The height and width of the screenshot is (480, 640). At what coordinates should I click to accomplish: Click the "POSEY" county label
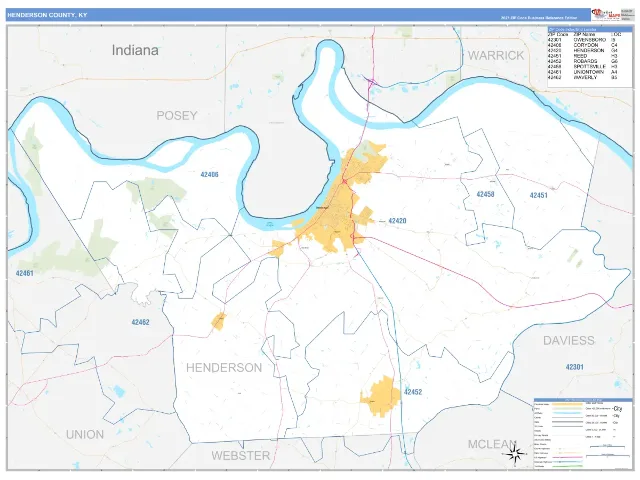(x=177, y=116)
